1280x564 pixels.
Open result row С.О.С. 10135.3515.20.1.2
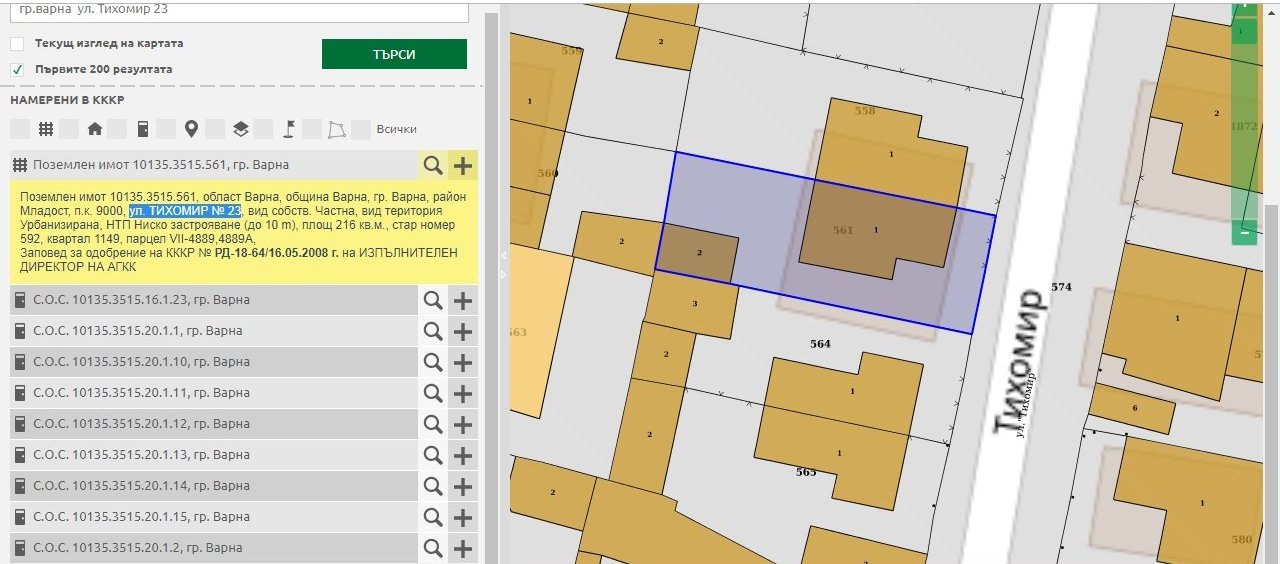coord(141,548)
